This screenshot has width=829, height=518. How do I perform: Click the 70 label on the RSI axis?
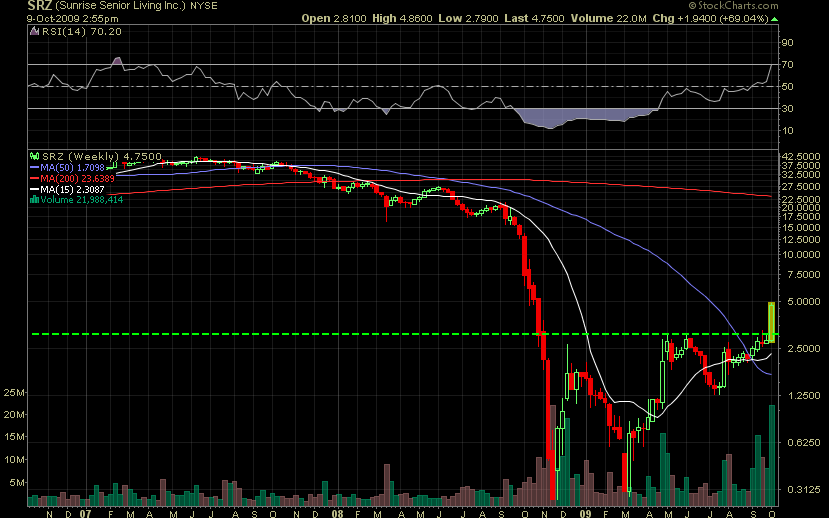(x=787, y=64)
